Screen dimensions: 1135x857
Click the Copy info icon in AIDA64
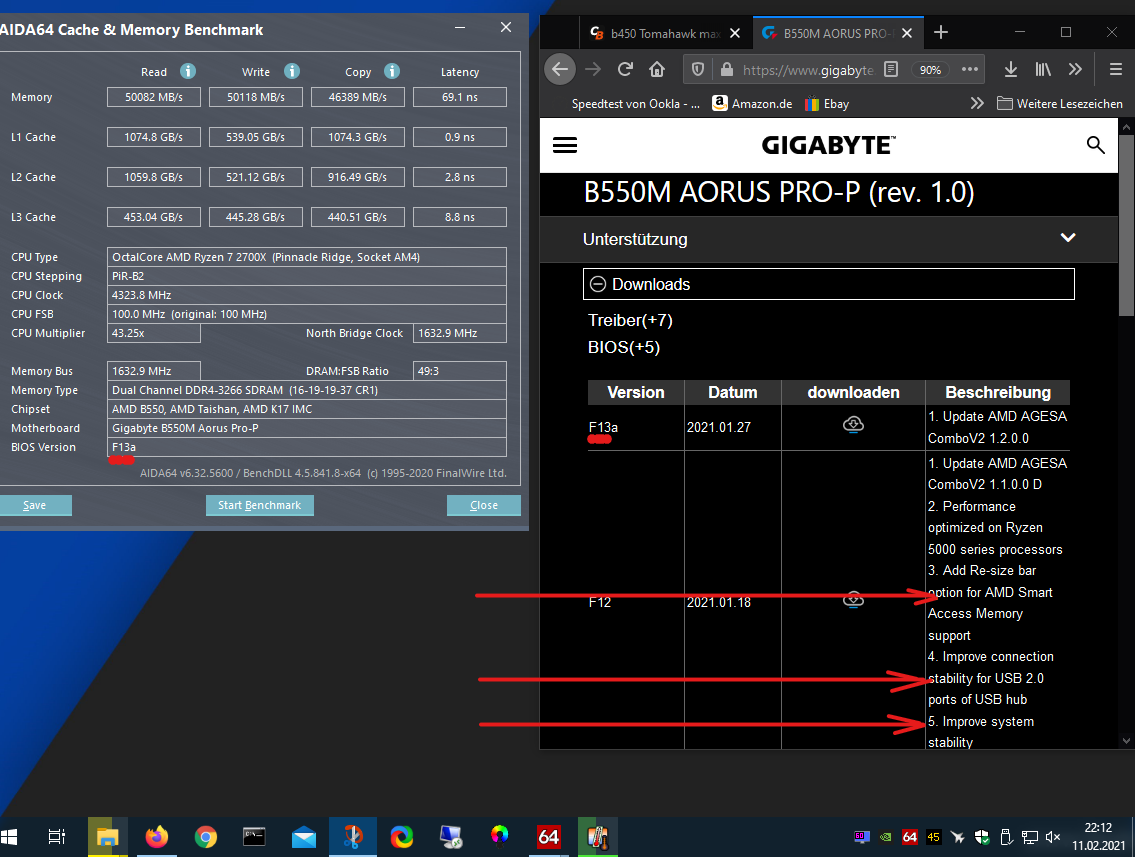click(x=392, y=71)
